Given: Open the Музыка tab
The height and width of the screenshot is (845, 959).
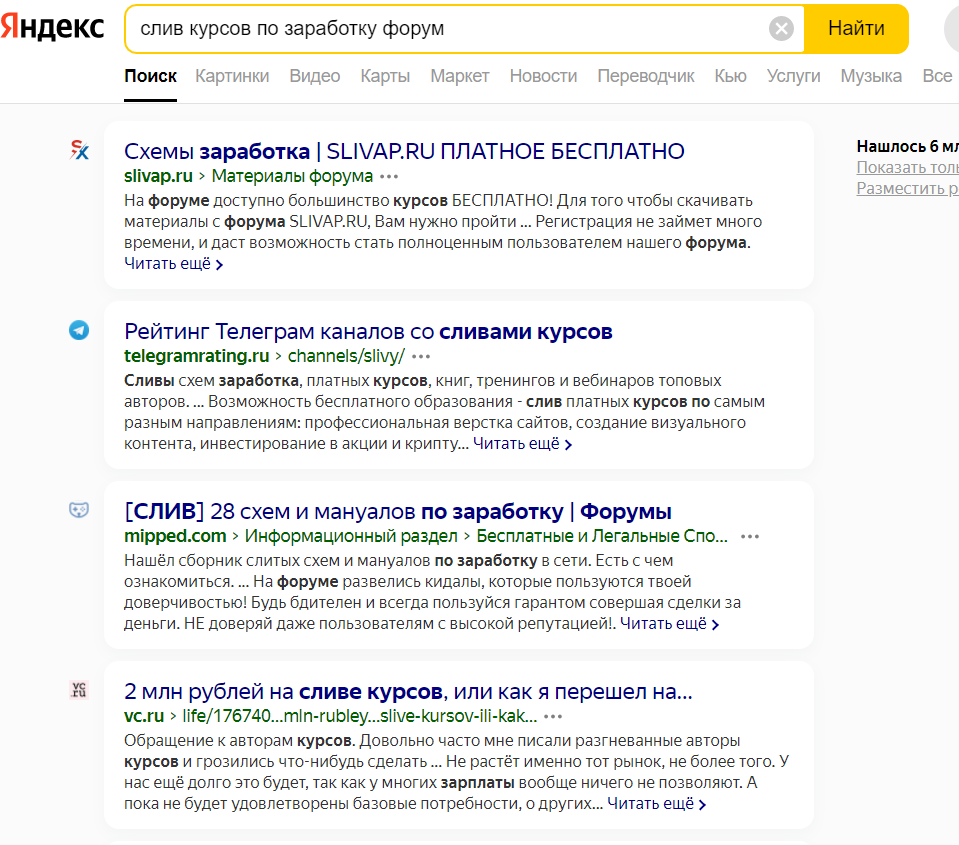Looking at the screenshot, I should [x=872, y=76].
